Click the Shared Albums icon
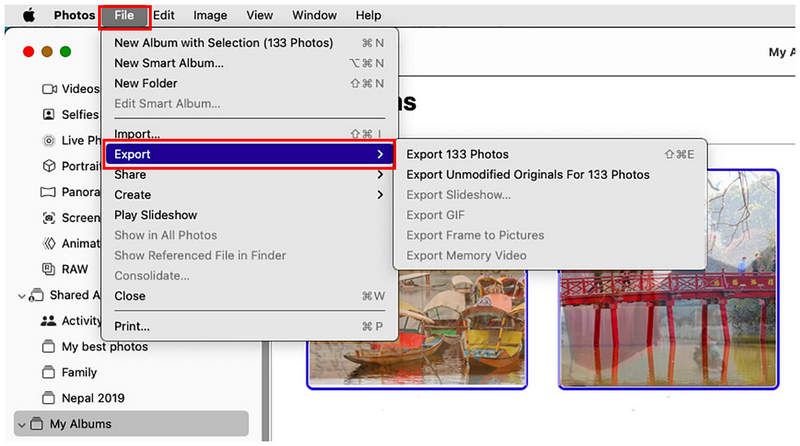800x446 pixels. tap(36, 295)
